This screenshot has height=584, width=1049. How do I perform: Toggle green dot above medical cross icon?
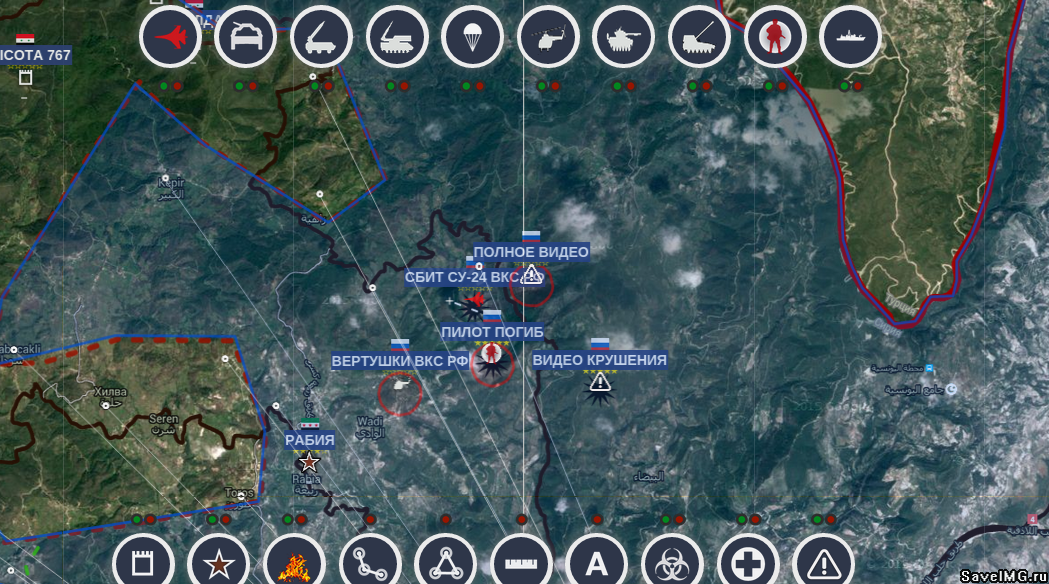pyautogui.click(x=742, y=519)
